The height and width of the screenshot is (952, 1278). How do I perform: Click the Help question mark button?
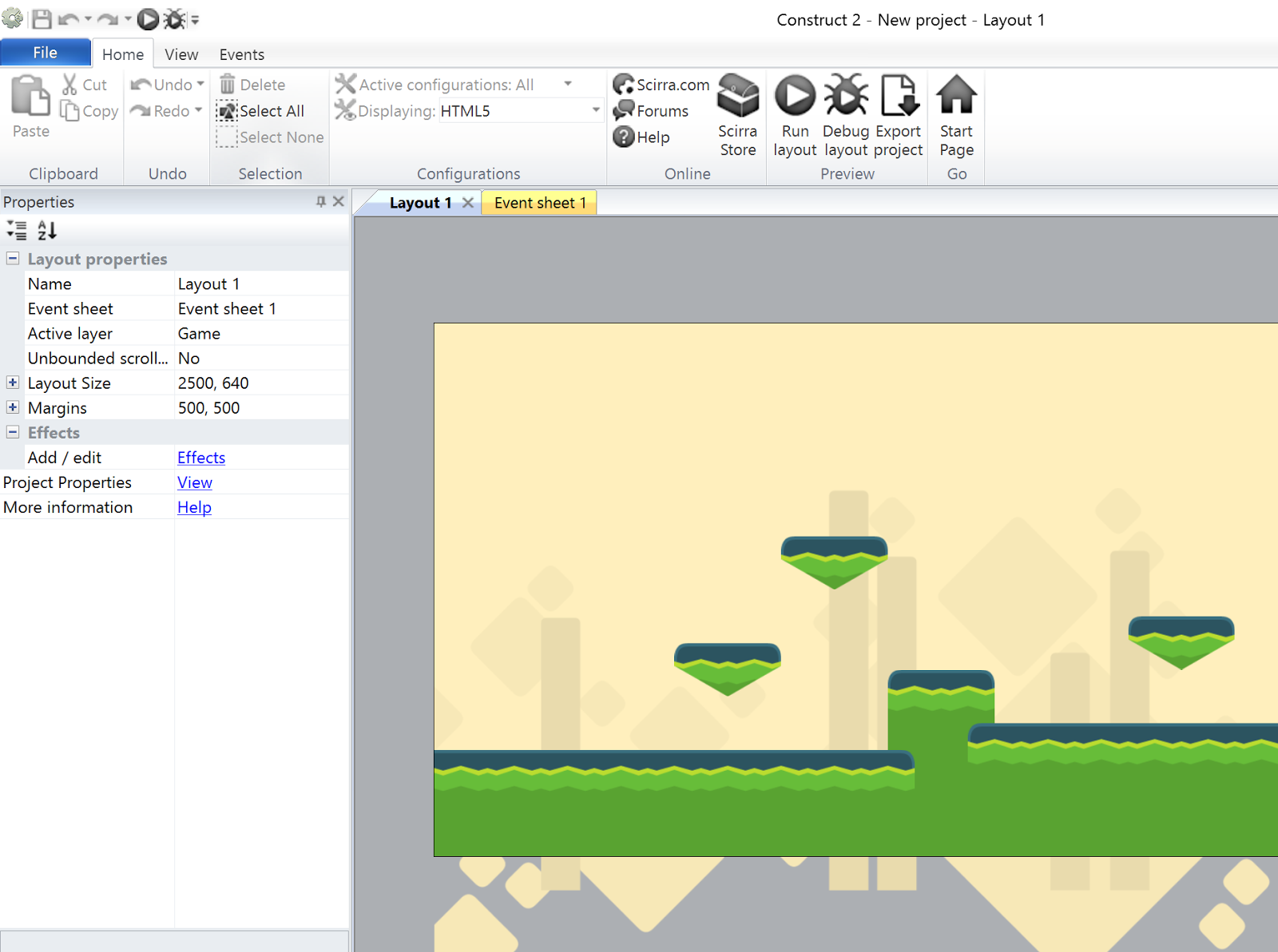641,137
